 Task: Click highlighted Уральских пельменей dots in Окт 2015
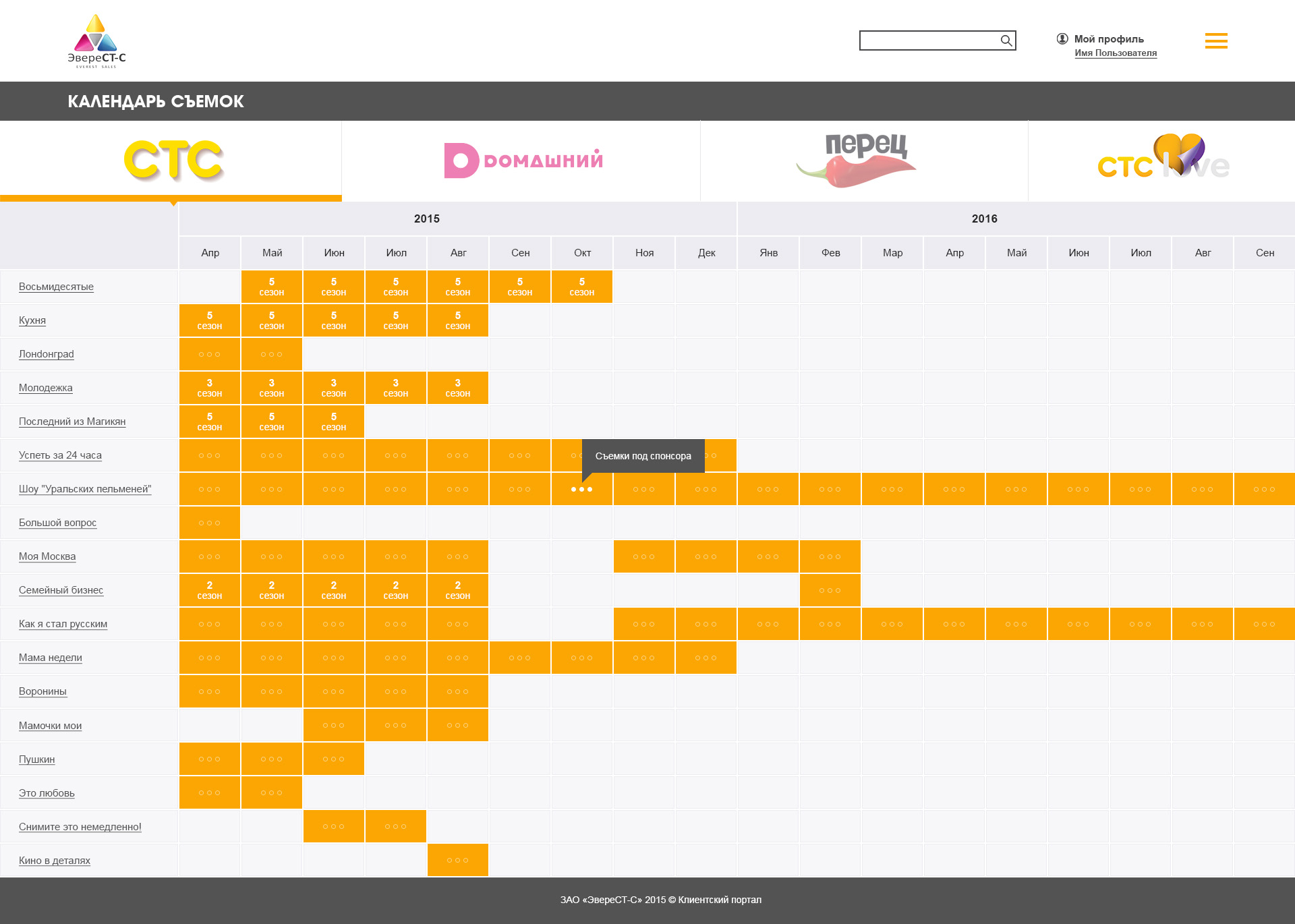pos(582,489)
